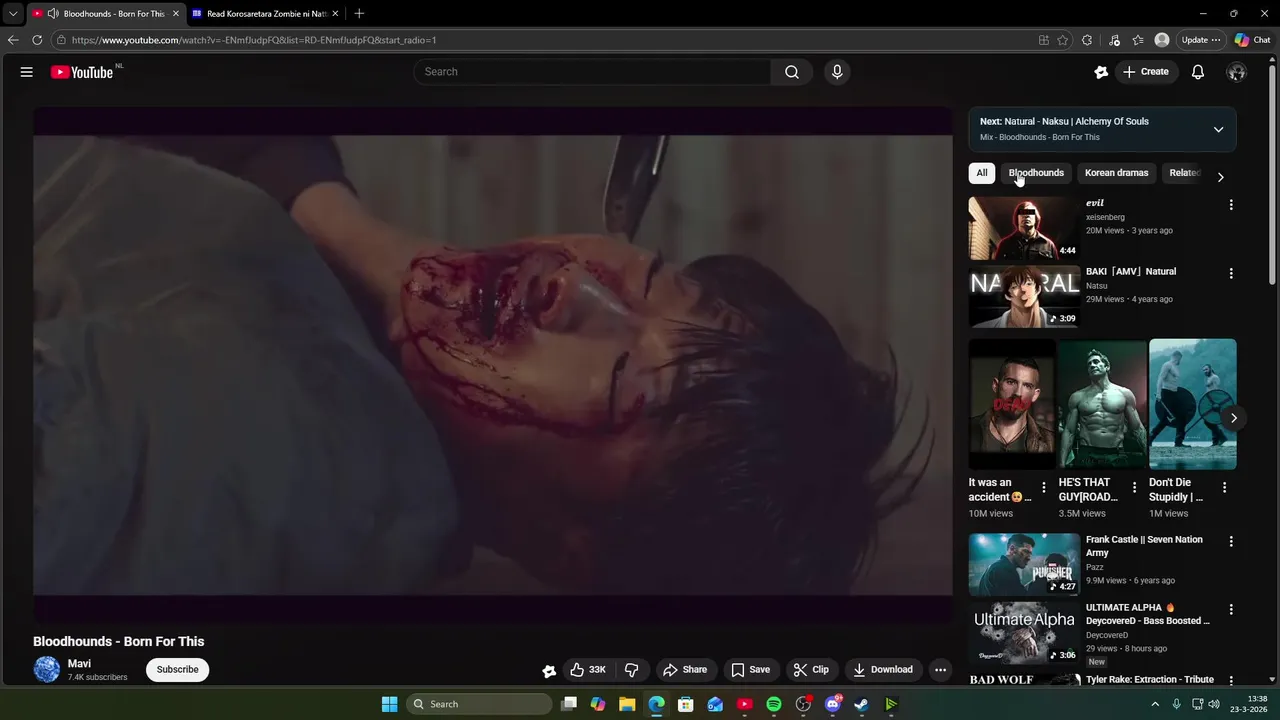Screen dimensions: 1280x720
Task: Select the 'All' filter chip
Action: 982,173
